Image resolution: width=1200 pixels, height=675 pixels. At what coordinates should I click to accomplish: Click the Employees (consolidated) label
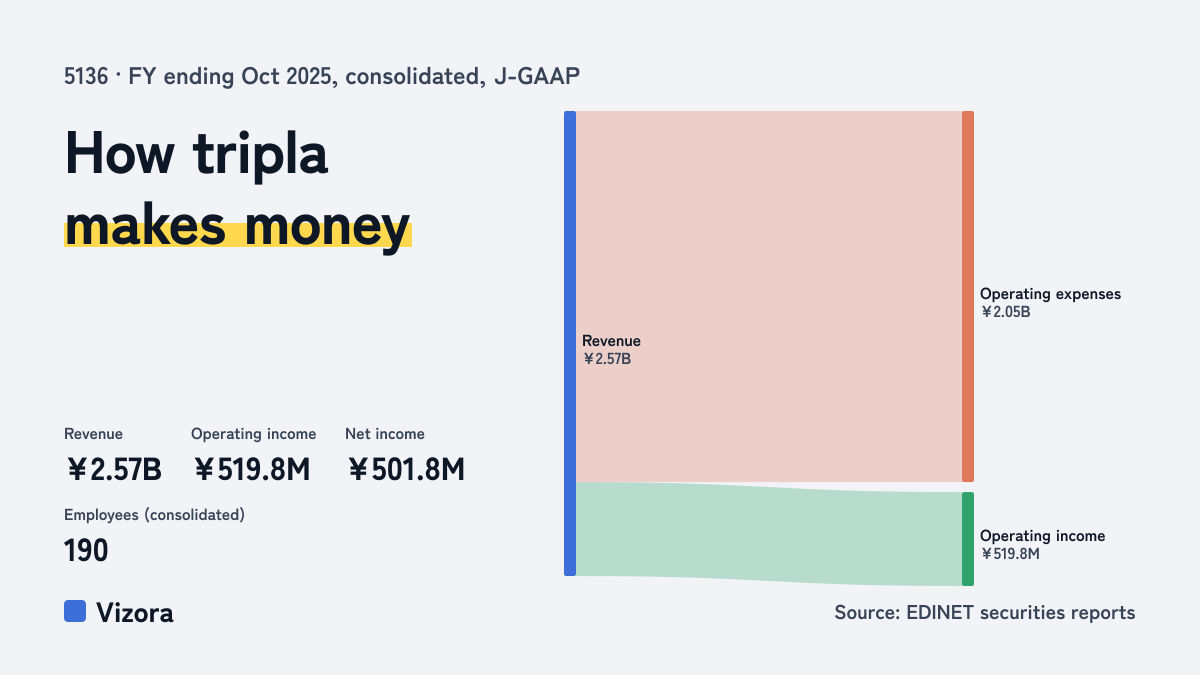pos(154,515)
